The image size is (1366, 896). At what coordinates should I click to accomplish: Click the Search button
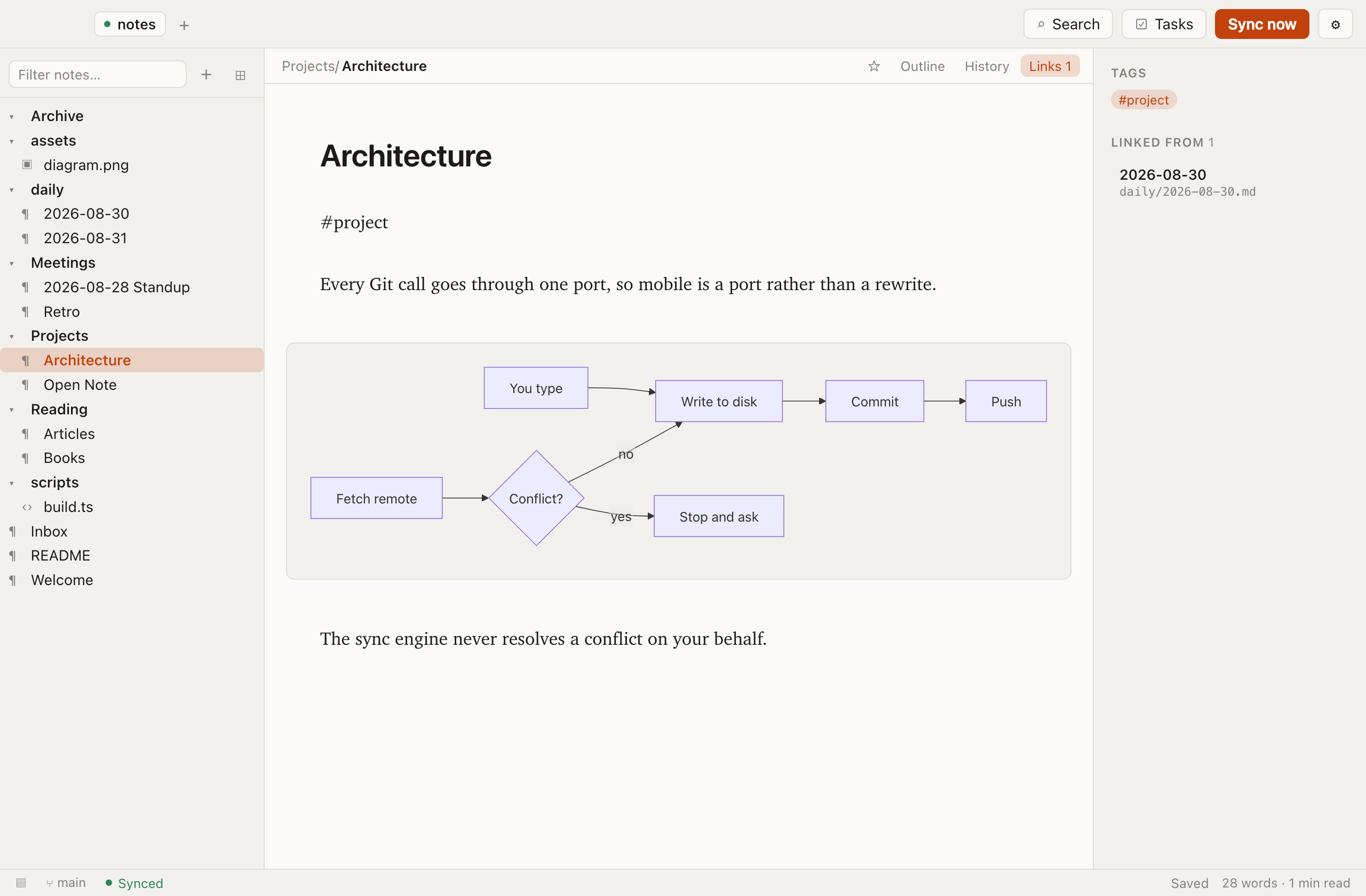1068,24
